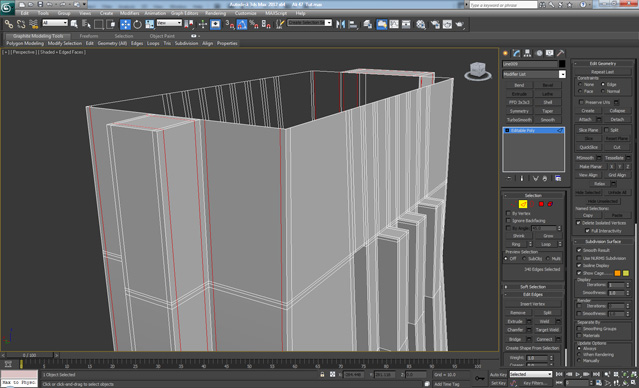Image resolution: width=639 pixels, height=388 pixels.
Task: Open the Customize menu
Action: click(246, 13)
